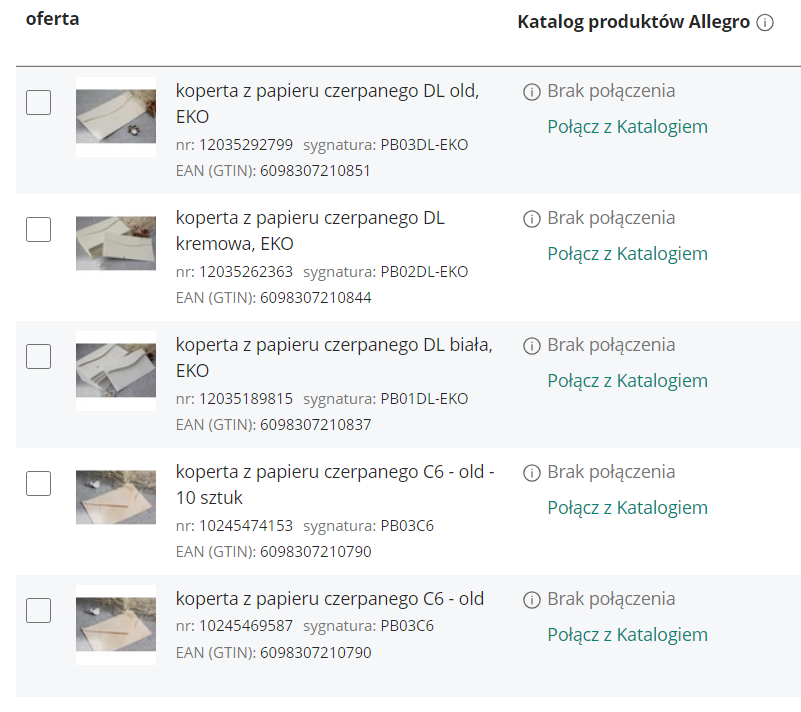Image resolution: width=801 pixels, height=712 pixels.
Task: Check the DL kremowa, EKO offer checkbox
Action: point(38,229)
